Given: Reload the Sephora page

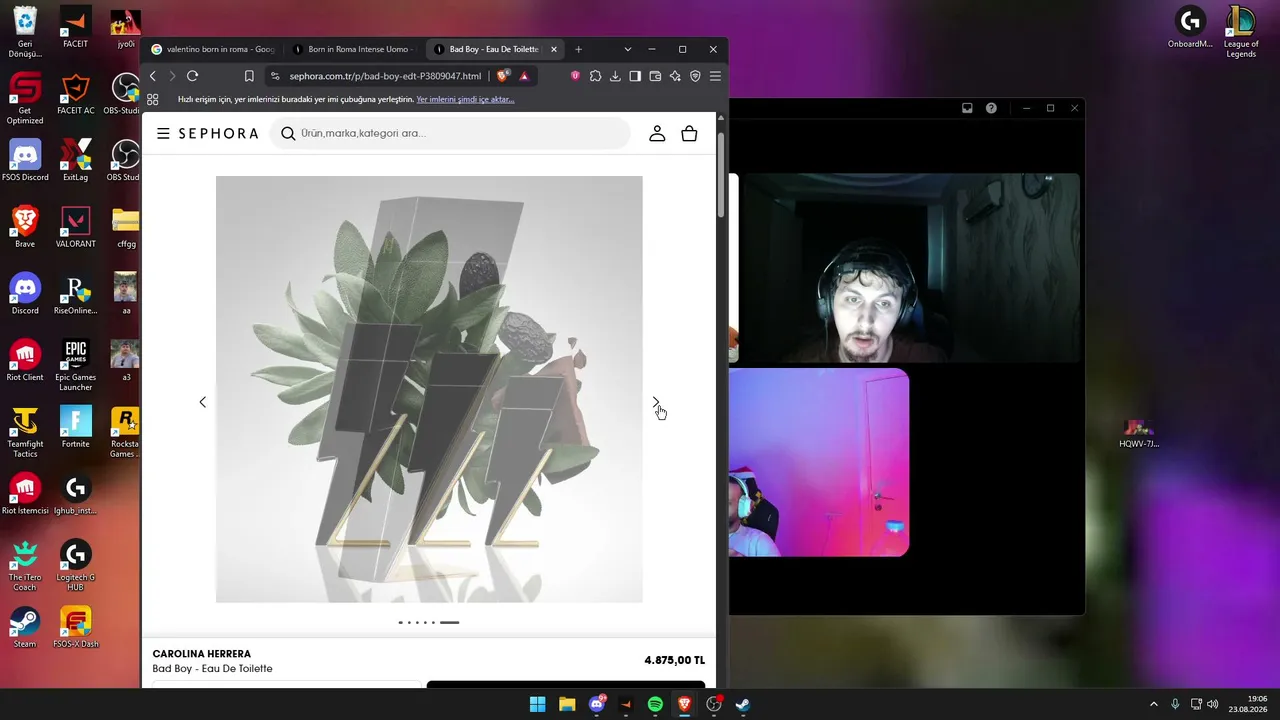Looking at the screenshot, I should pyautogui.click(x=192, y=76).
